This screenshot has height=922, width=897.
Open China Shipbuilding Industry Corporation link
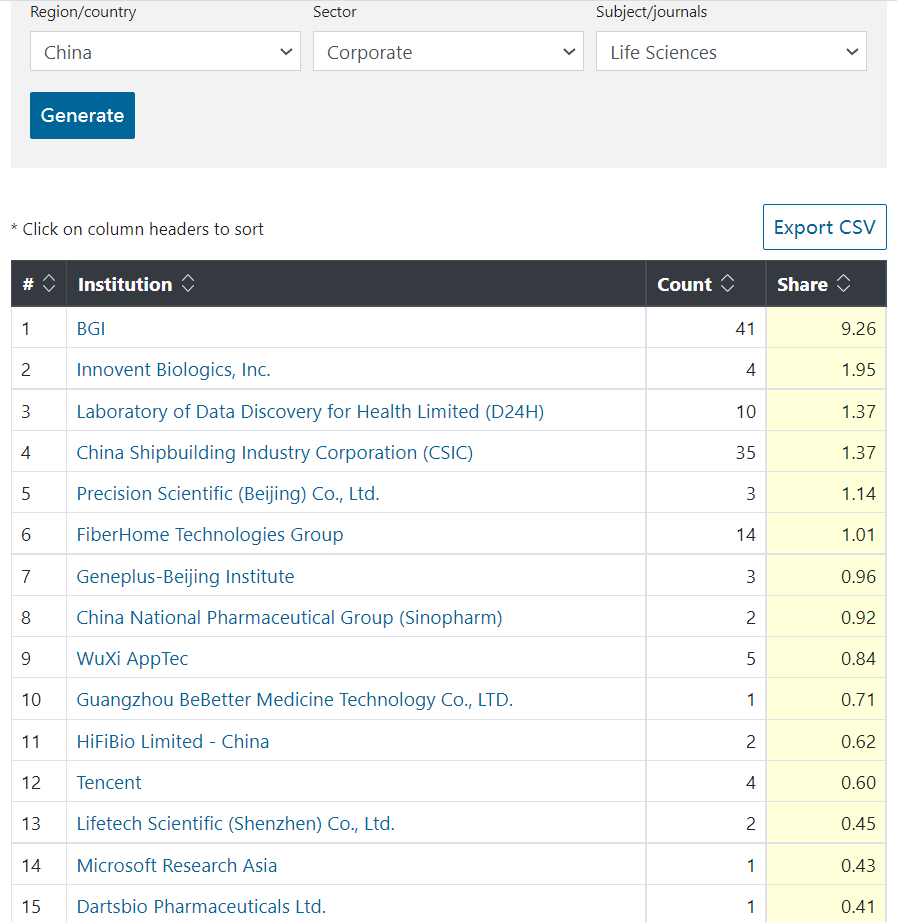pyautogui.click(x=275, y=453)
